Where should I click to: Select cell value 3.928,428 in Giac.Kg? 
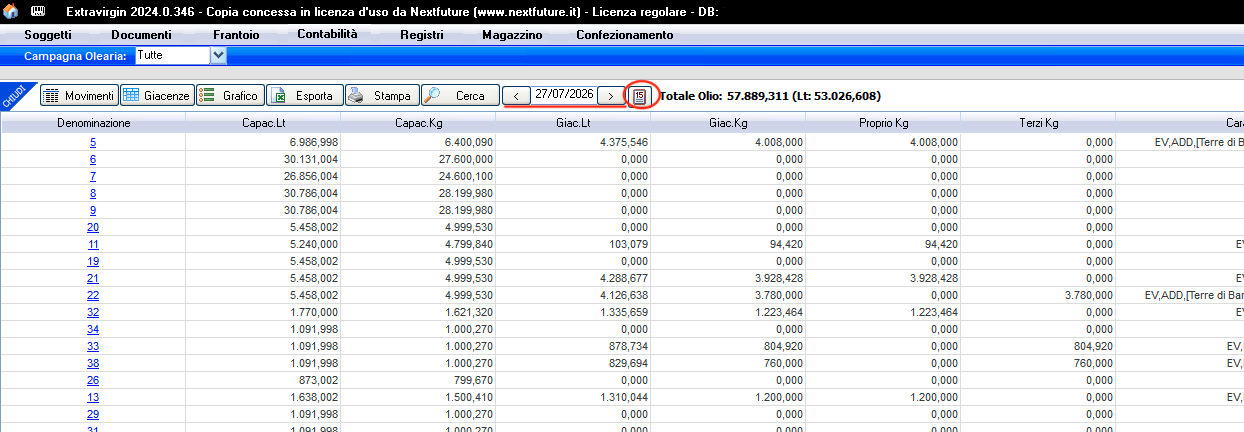pos(781,278)
